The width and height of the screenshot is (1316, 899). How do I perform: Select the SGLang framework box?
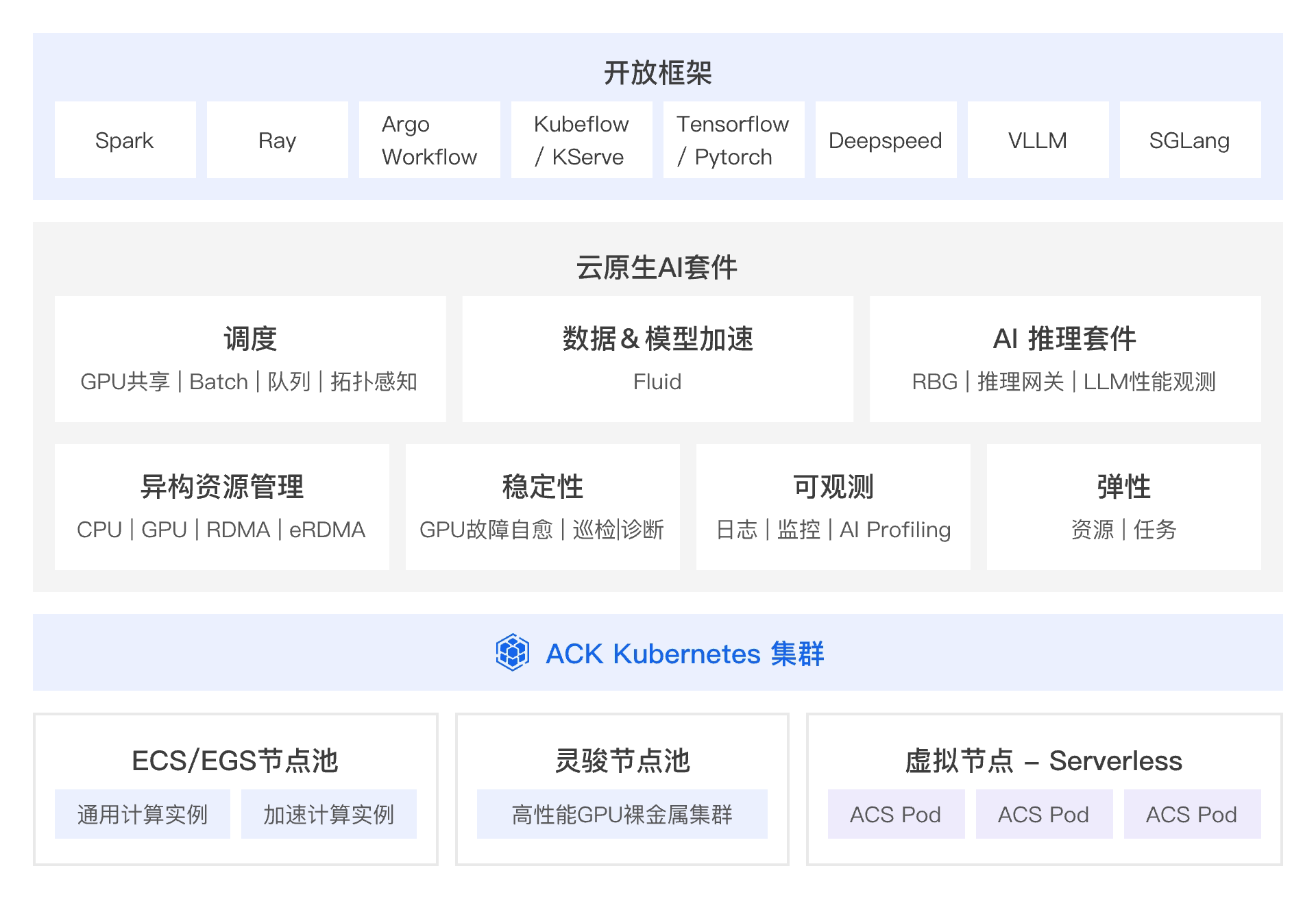(x=1190, y=140)
